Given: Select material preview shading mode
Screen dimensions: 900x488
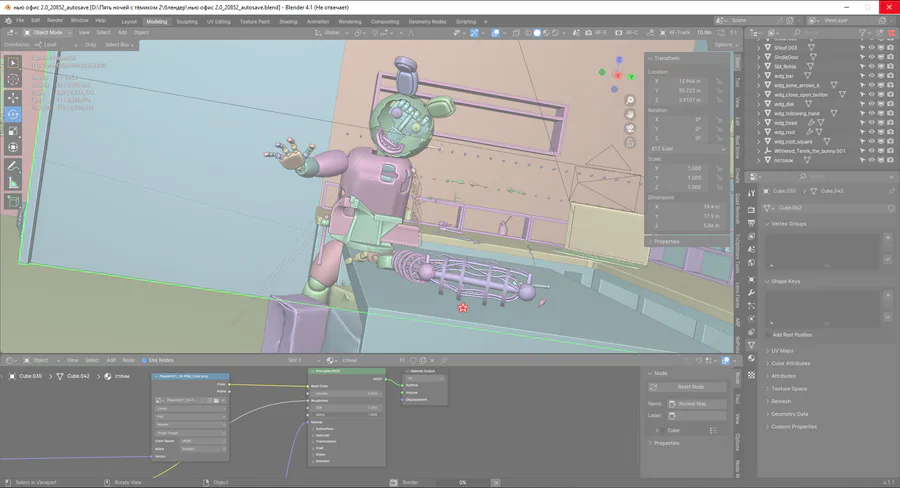Looking at the screenshot, I should (546, 33).
